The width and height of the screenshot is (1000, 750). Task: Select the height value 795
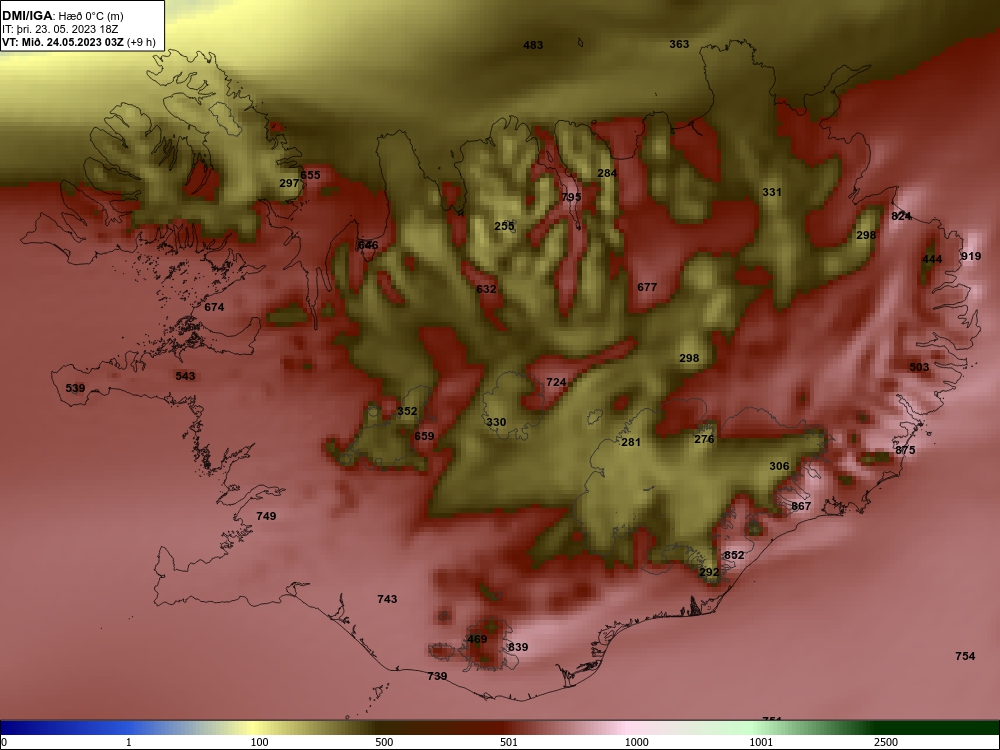(x=571, y=197)
